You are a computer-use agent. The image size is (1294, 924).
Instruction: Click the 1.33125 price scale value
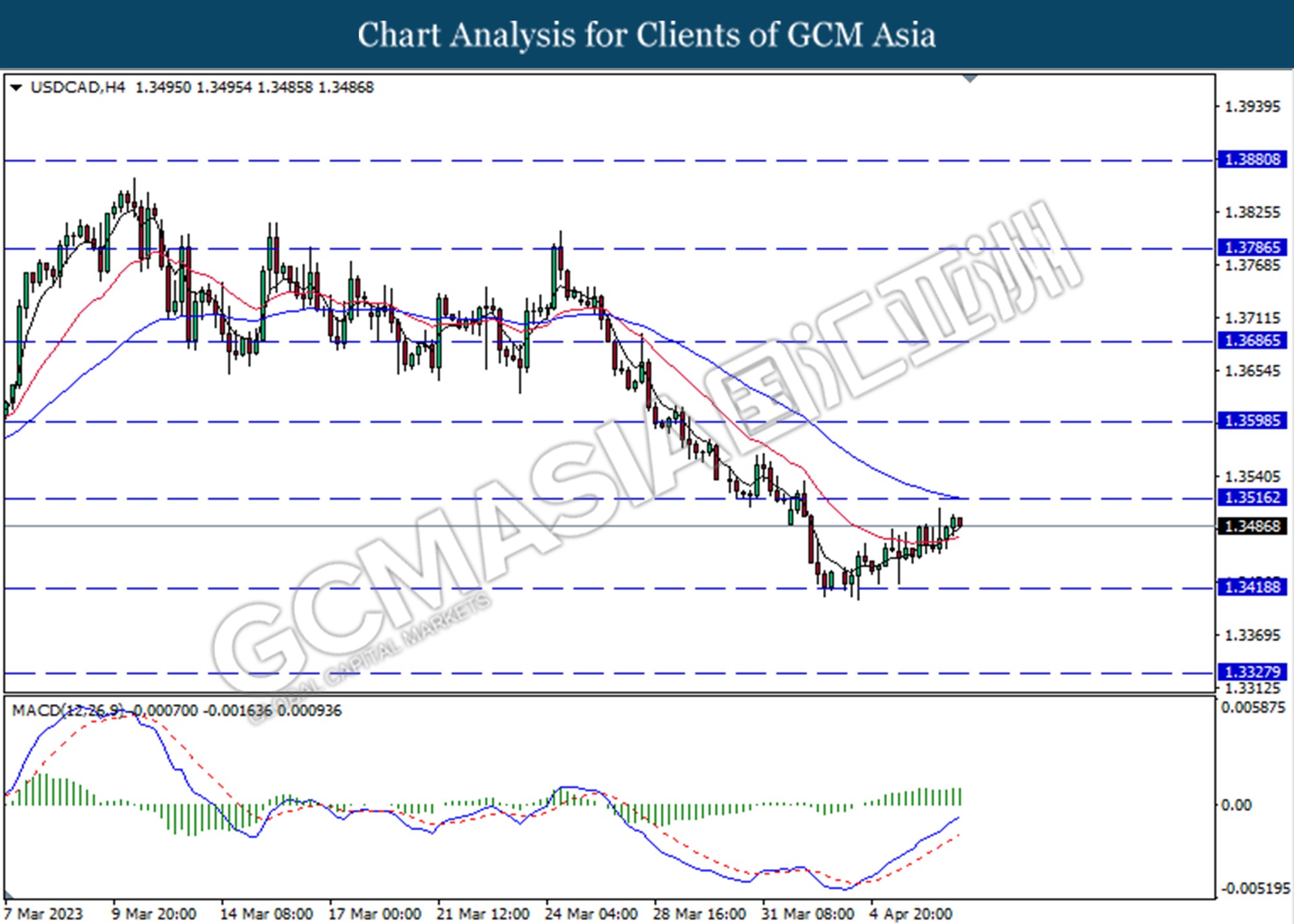click(1253, 688)
